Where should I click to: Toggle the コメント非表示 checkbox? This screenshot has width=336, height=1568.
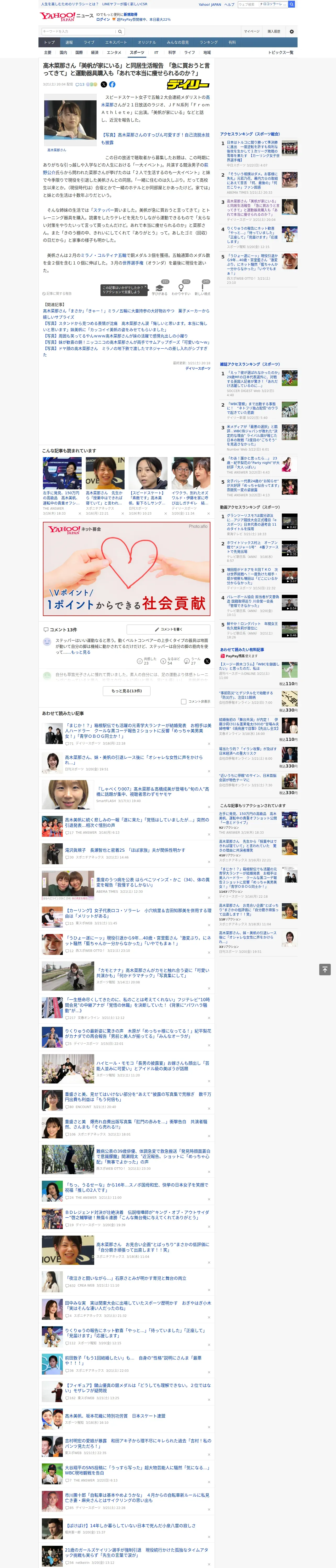click(183, 702)
